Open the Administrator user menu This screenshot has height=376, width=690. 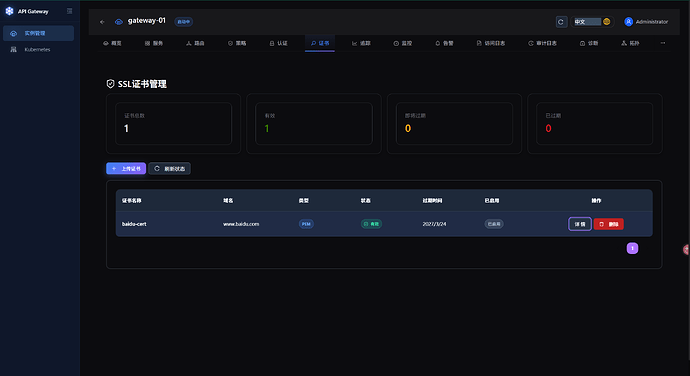(x=646, y=22)
